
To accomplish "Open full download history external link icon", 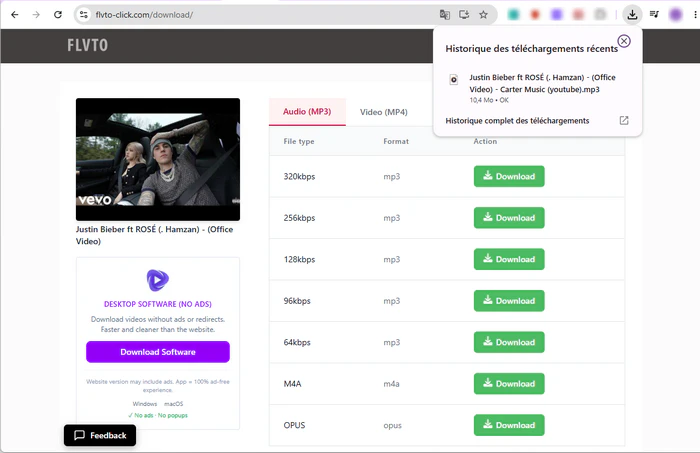I will click(x=624, y=121).
